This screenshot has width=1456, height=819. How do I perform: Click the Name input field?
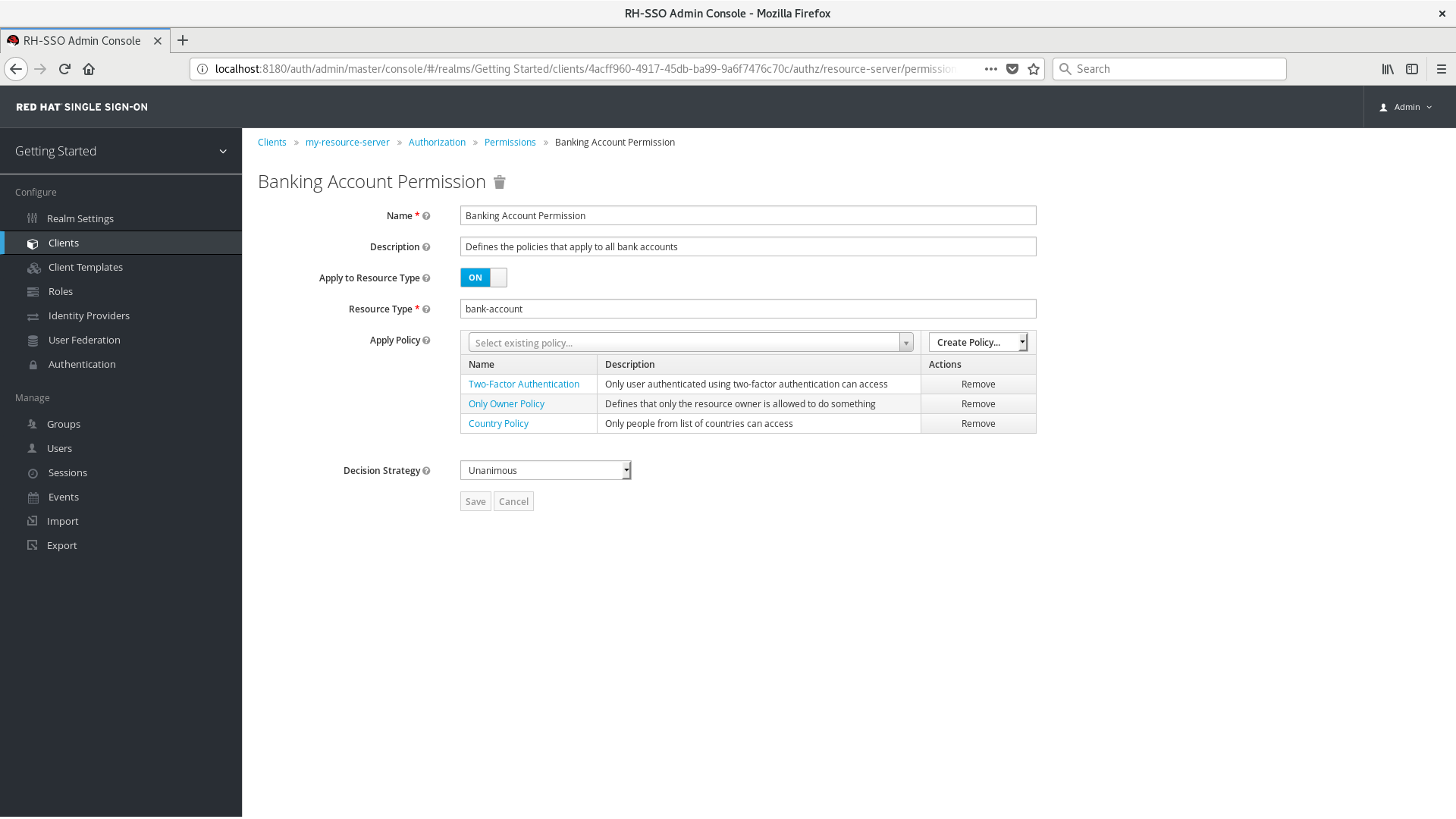pos(748,215)
